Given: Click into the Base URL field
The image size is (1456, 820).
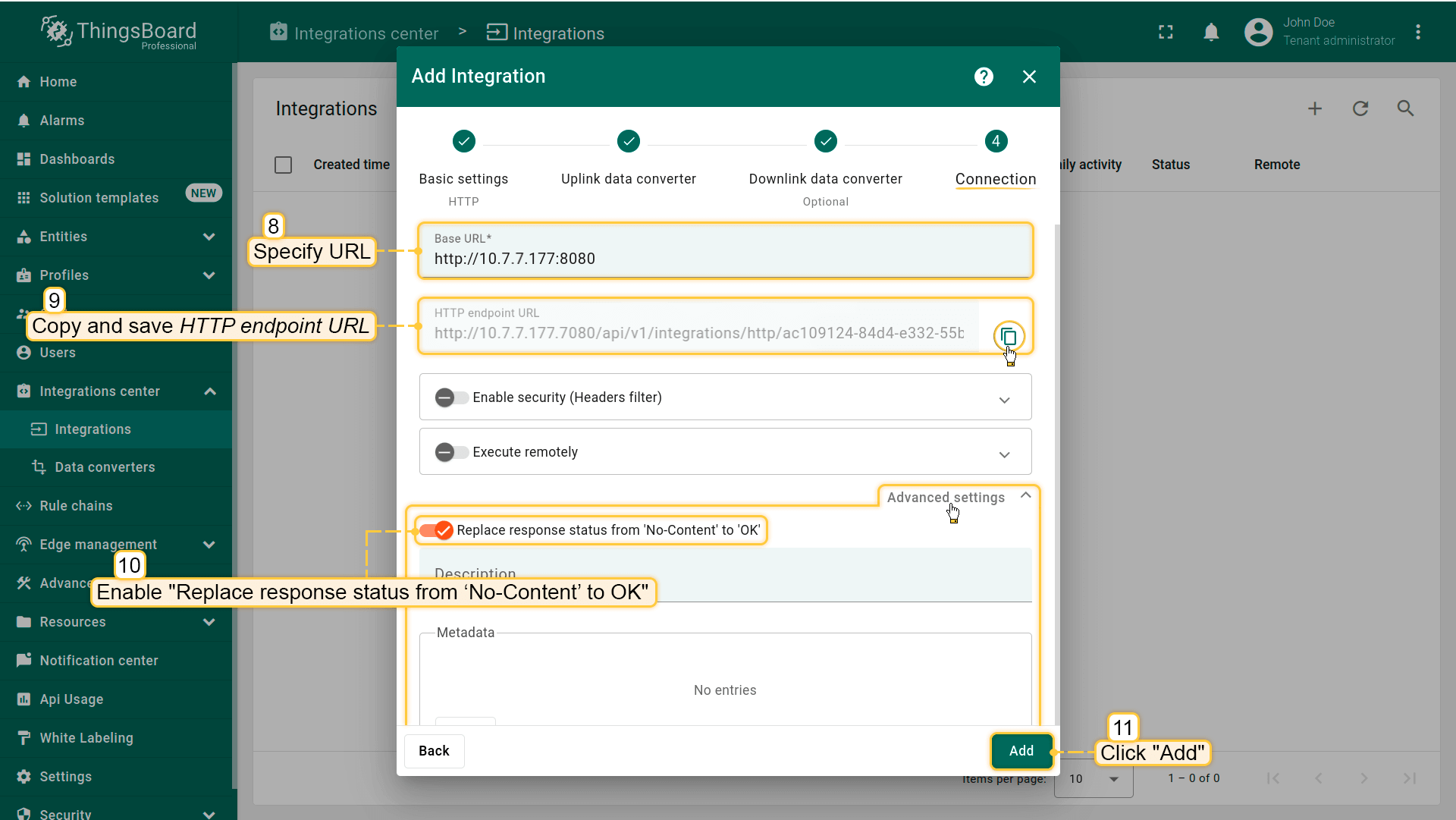Looking at the screenshot, I should pyautogui.click(x=724, y=258).
